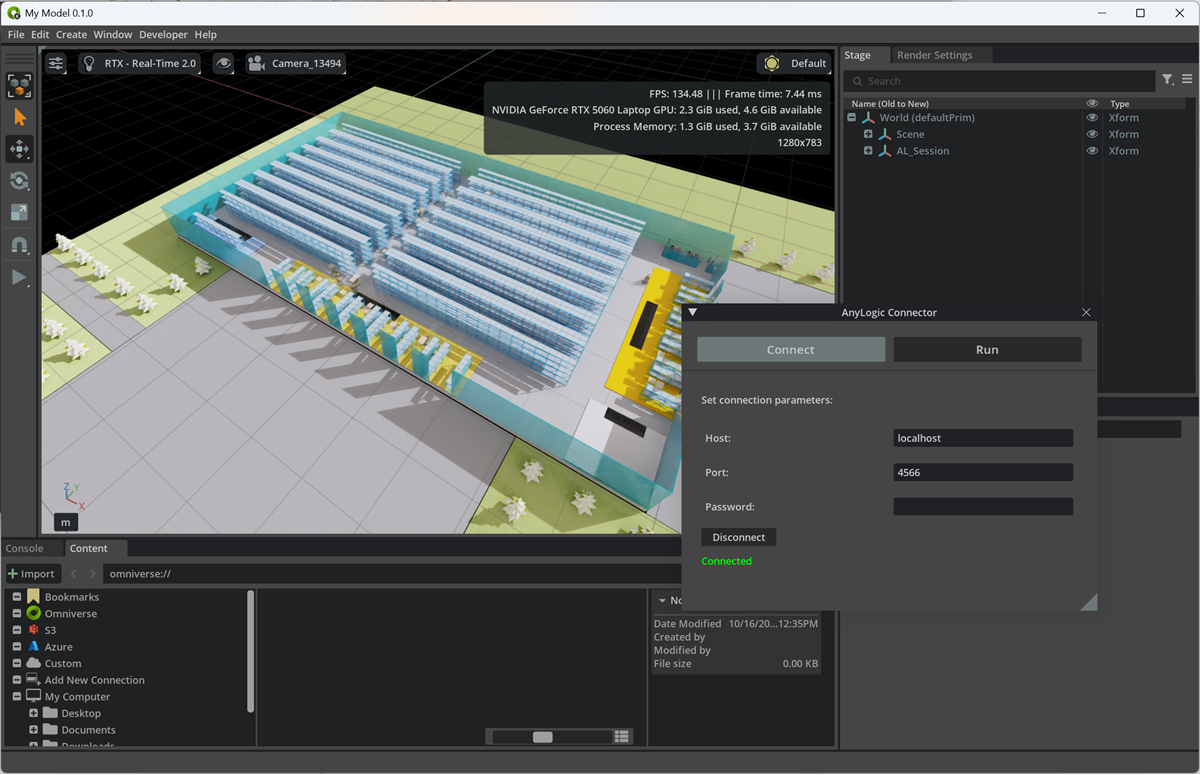Enable the Snap tool
This screenshot has width=1200, height=775.
tap(20, 245)
